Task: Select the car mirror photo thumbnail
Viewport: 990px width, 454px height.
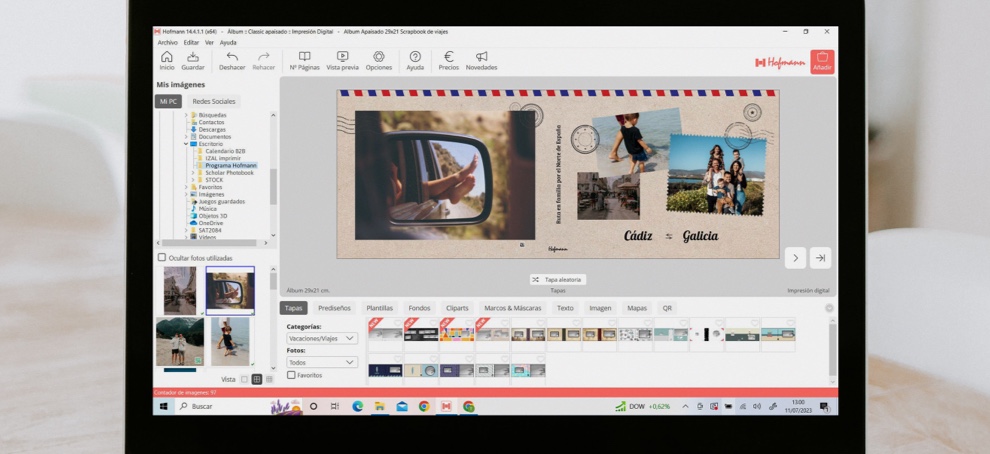Action: pos(230,290)
